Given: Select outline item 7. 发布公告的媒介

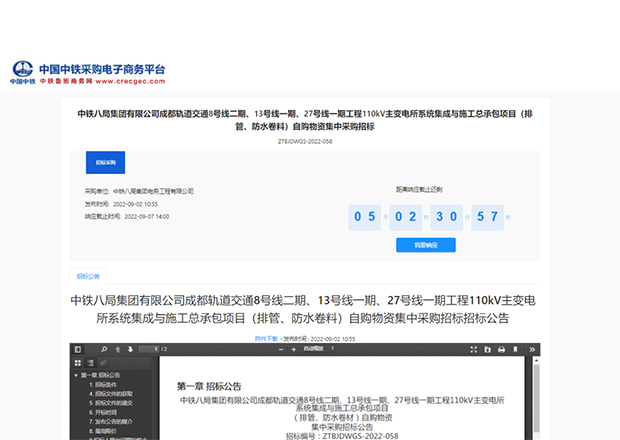Looking at the screenshot, I should (111, 422).
